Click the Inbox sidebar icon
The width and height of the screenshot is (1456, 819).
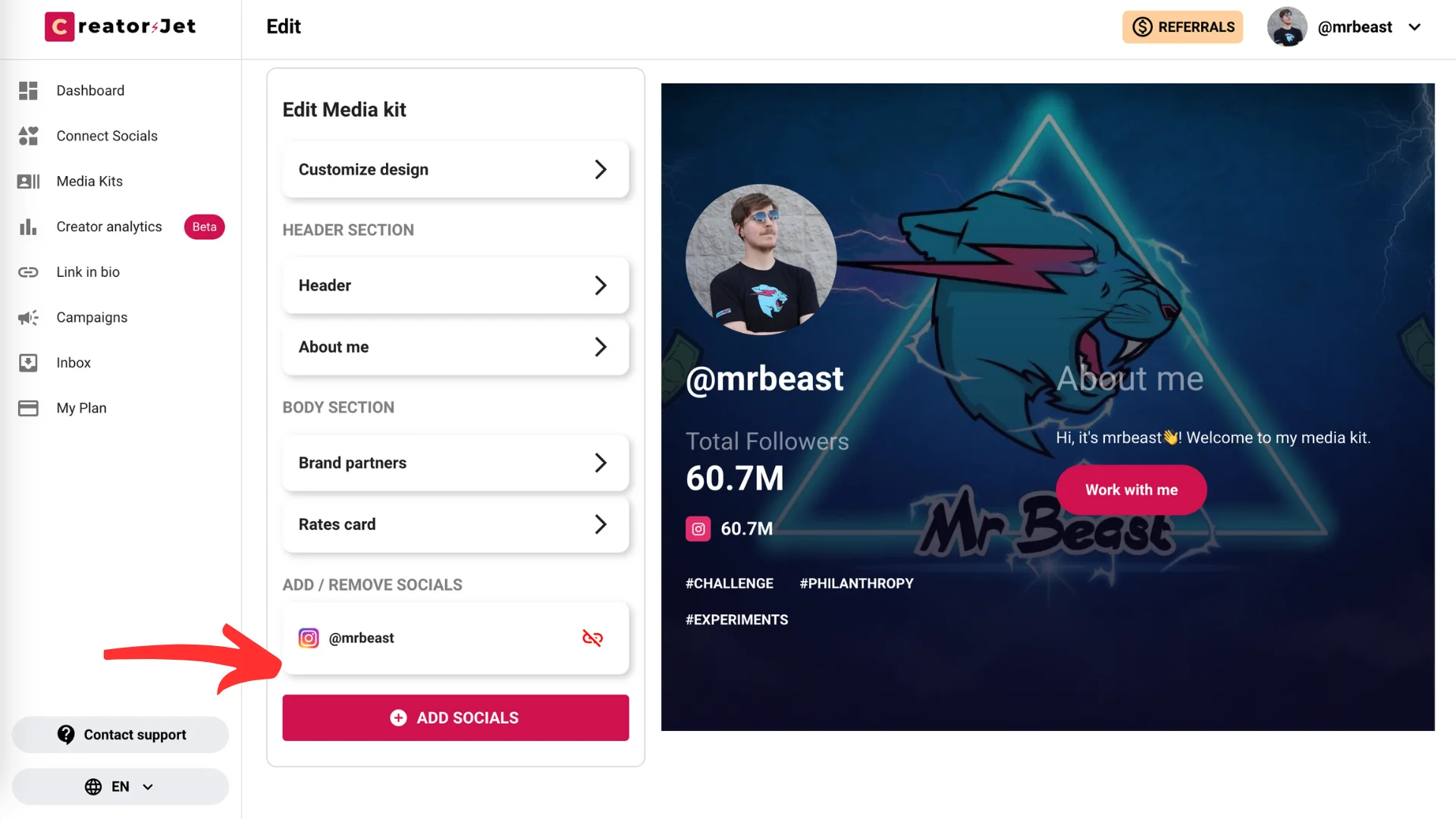tap(27, 362)
